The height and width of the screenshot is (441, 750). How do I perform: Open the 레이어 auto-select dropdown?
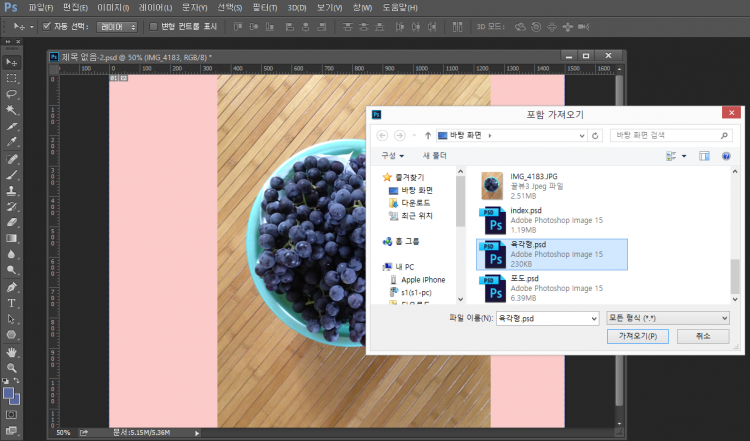click(118, 26)
